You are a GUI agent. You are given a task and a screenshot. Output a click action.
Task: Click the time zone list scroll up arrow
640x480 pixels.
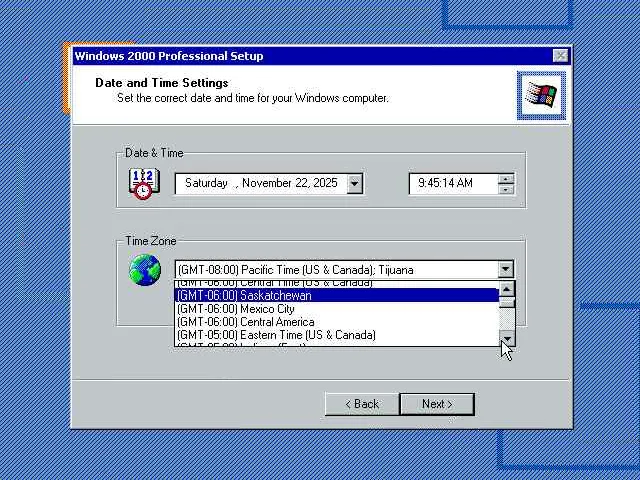click(507, 289)
